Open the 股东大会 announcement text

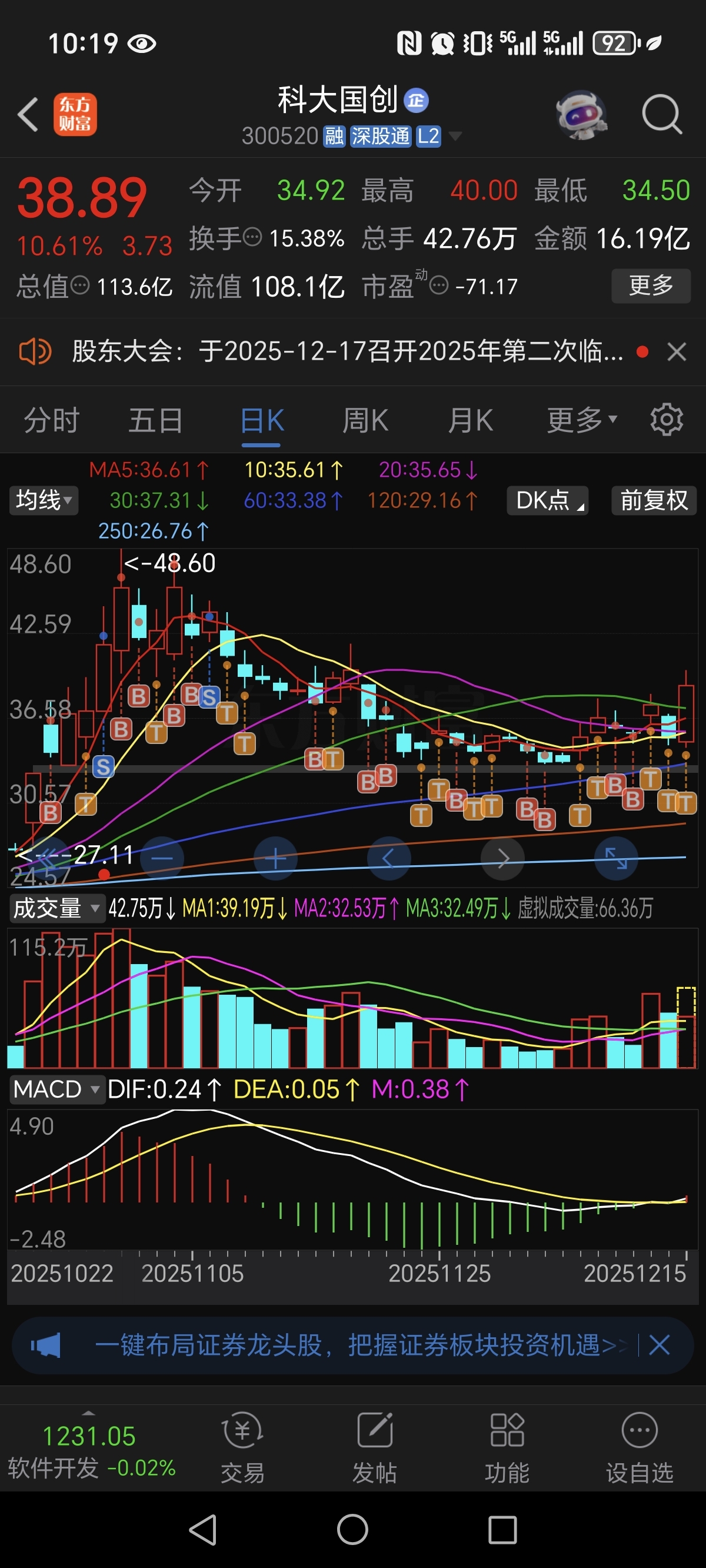point(348,352)
